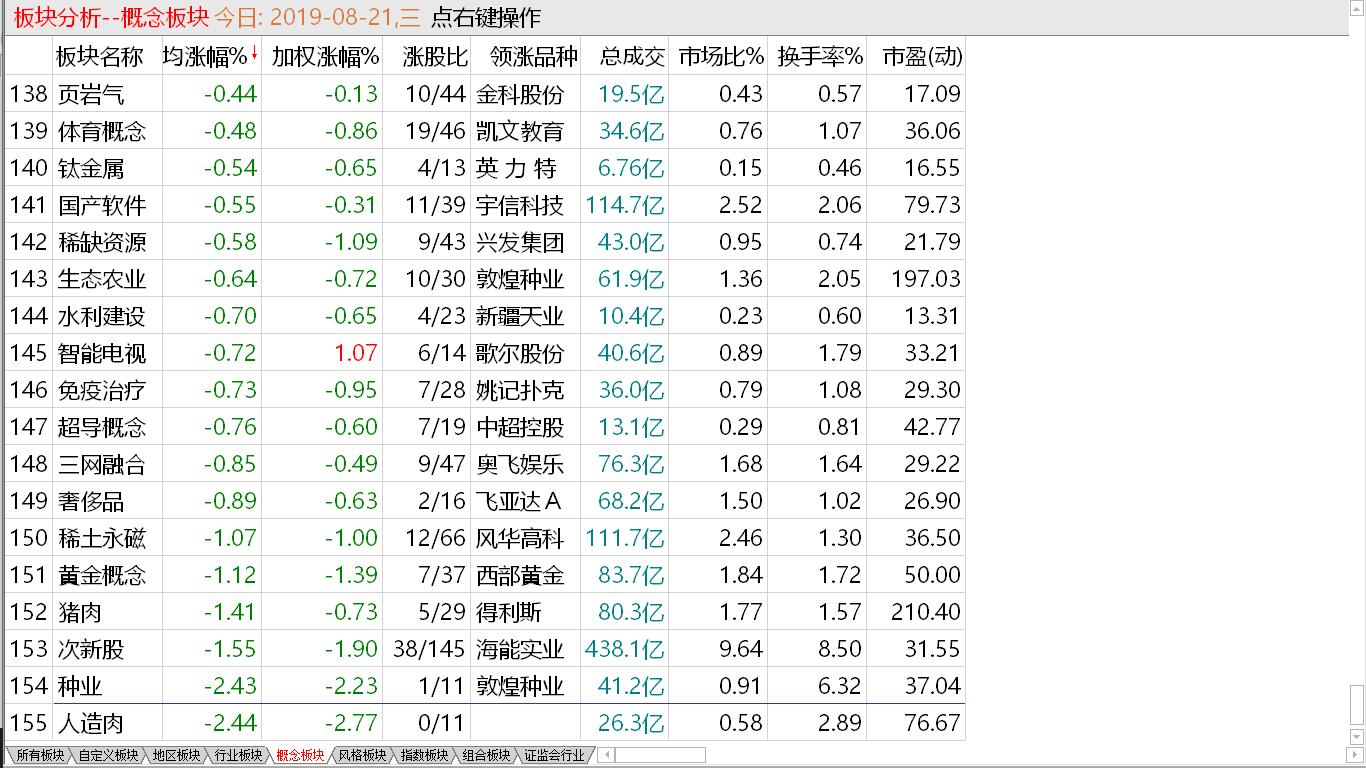1366x768 pixels.
Task: Select the 页岩气 sector row
Action: pos(485,94)
